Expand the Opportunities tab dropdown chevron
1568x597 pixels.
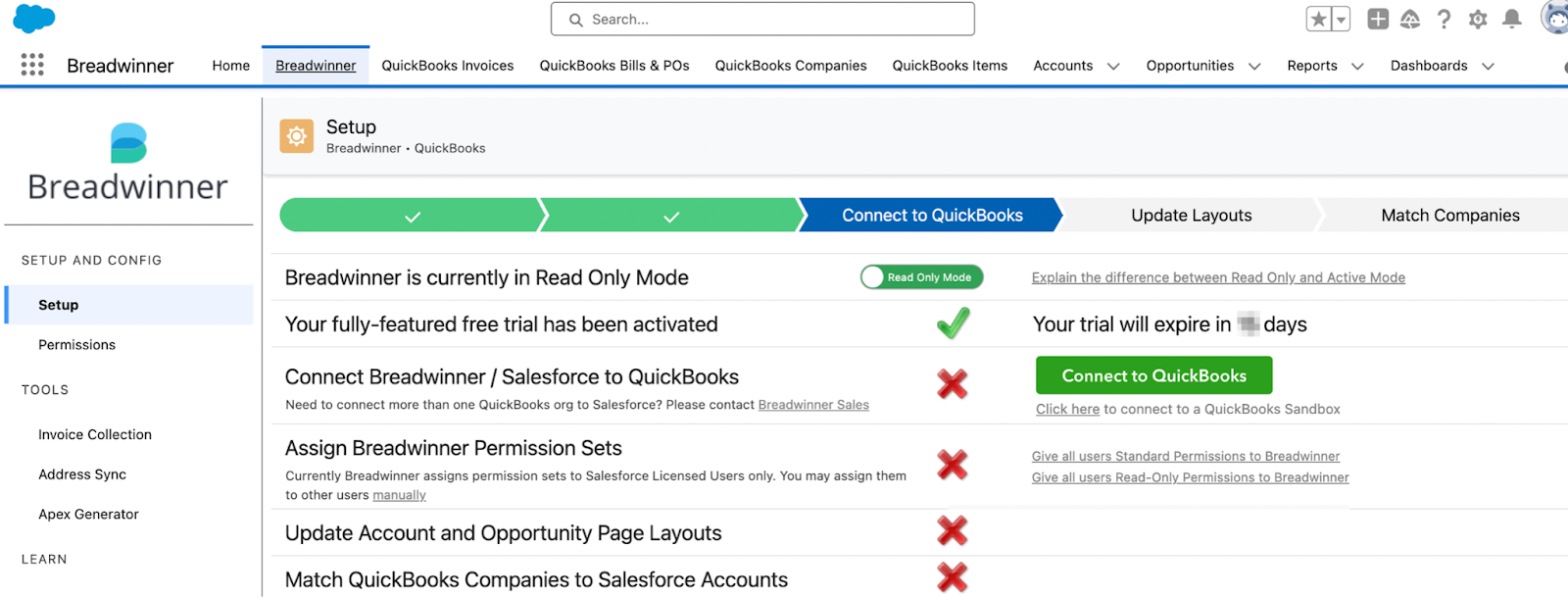click(x=1254, y=66)
